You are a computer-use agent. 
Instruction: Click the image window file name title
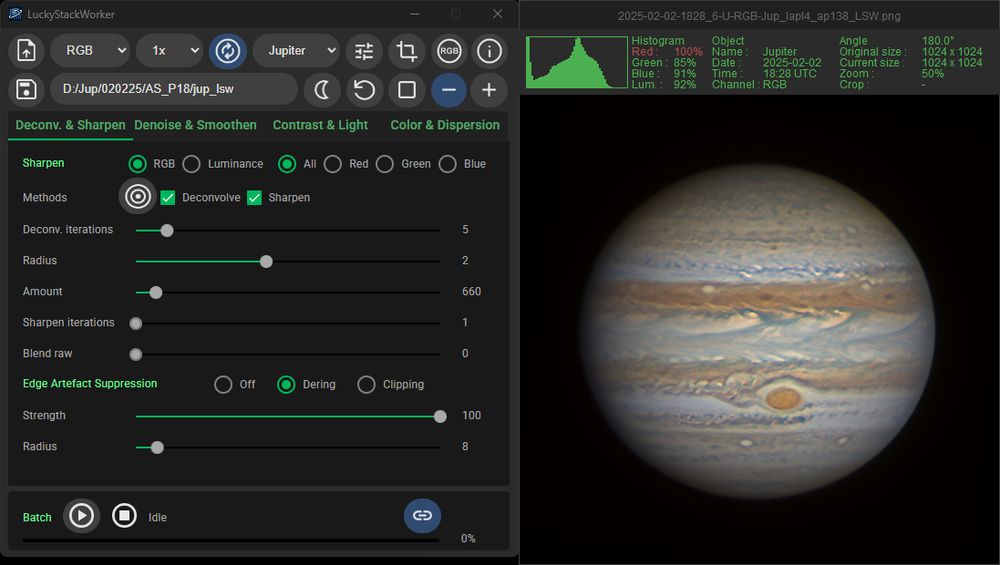click(759, 16)
